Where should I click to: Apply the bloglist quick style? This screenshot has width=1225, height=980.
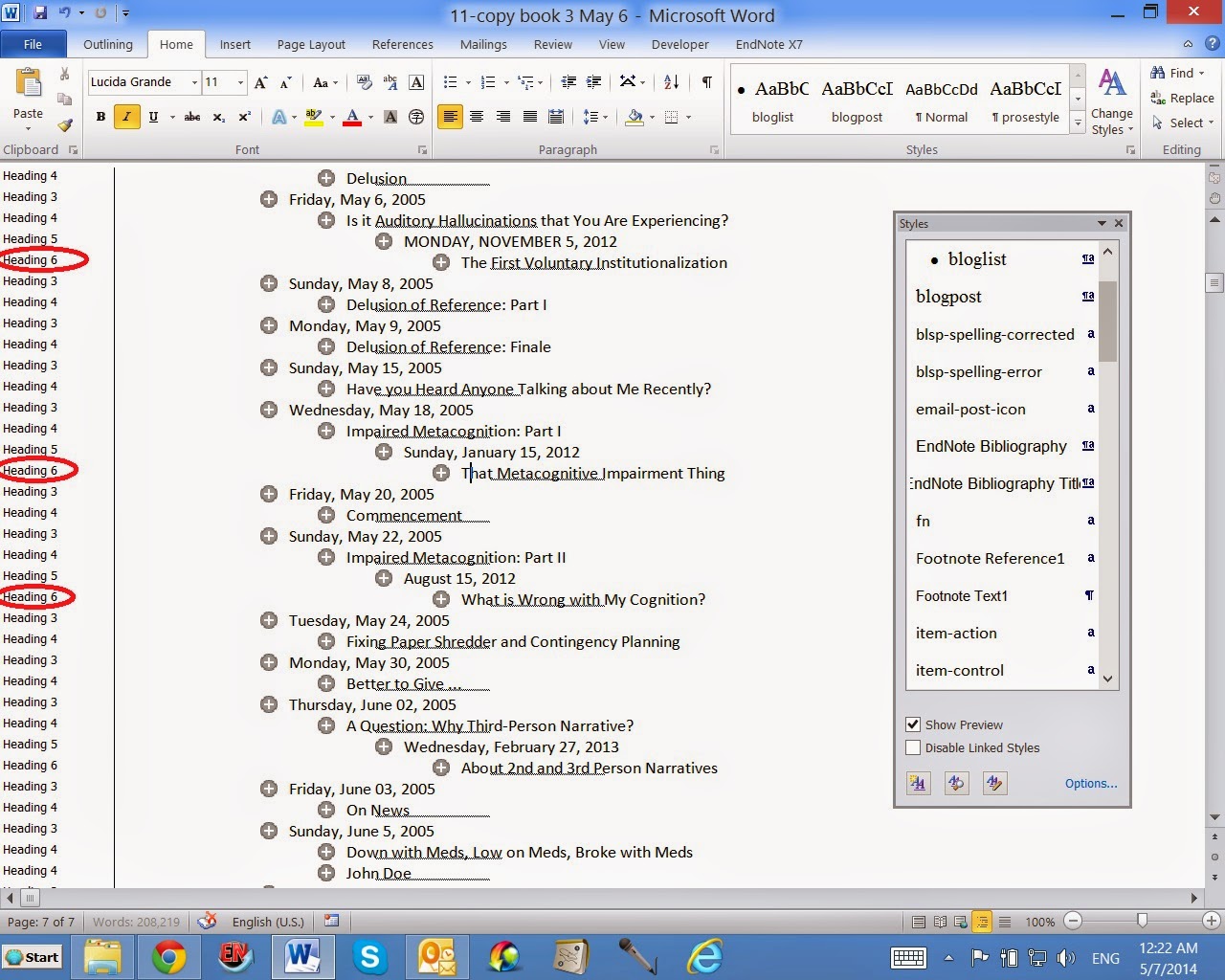pos(773,100)
